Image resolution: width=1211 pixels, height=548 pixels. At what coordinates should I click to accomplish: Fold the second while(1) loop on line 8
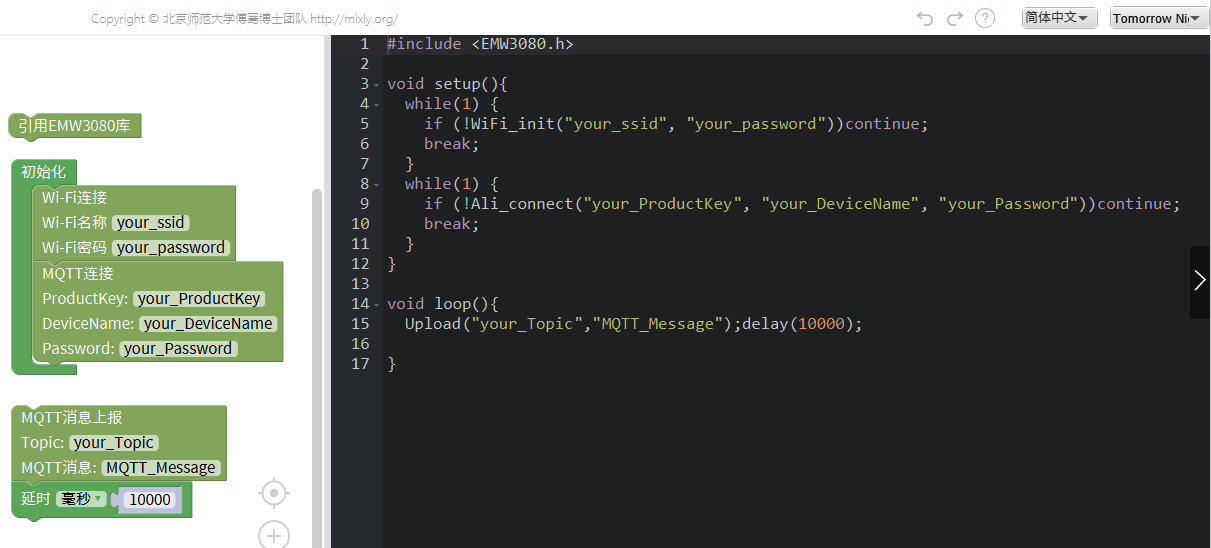[x=377, y=184]
